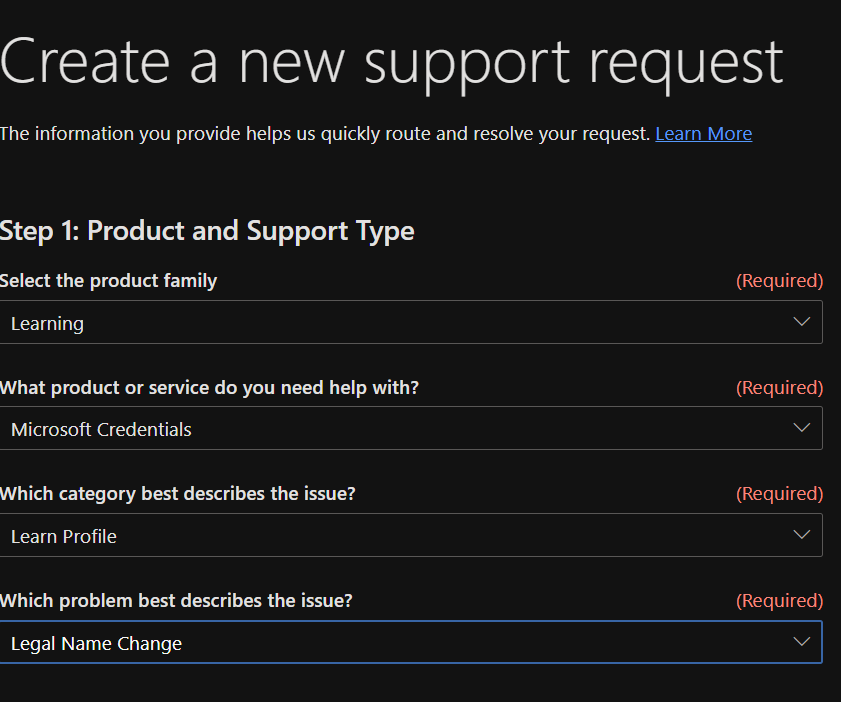Click the 'Which problem best describes' label
This screenshot has height=702, width=841.
point(176,601)
